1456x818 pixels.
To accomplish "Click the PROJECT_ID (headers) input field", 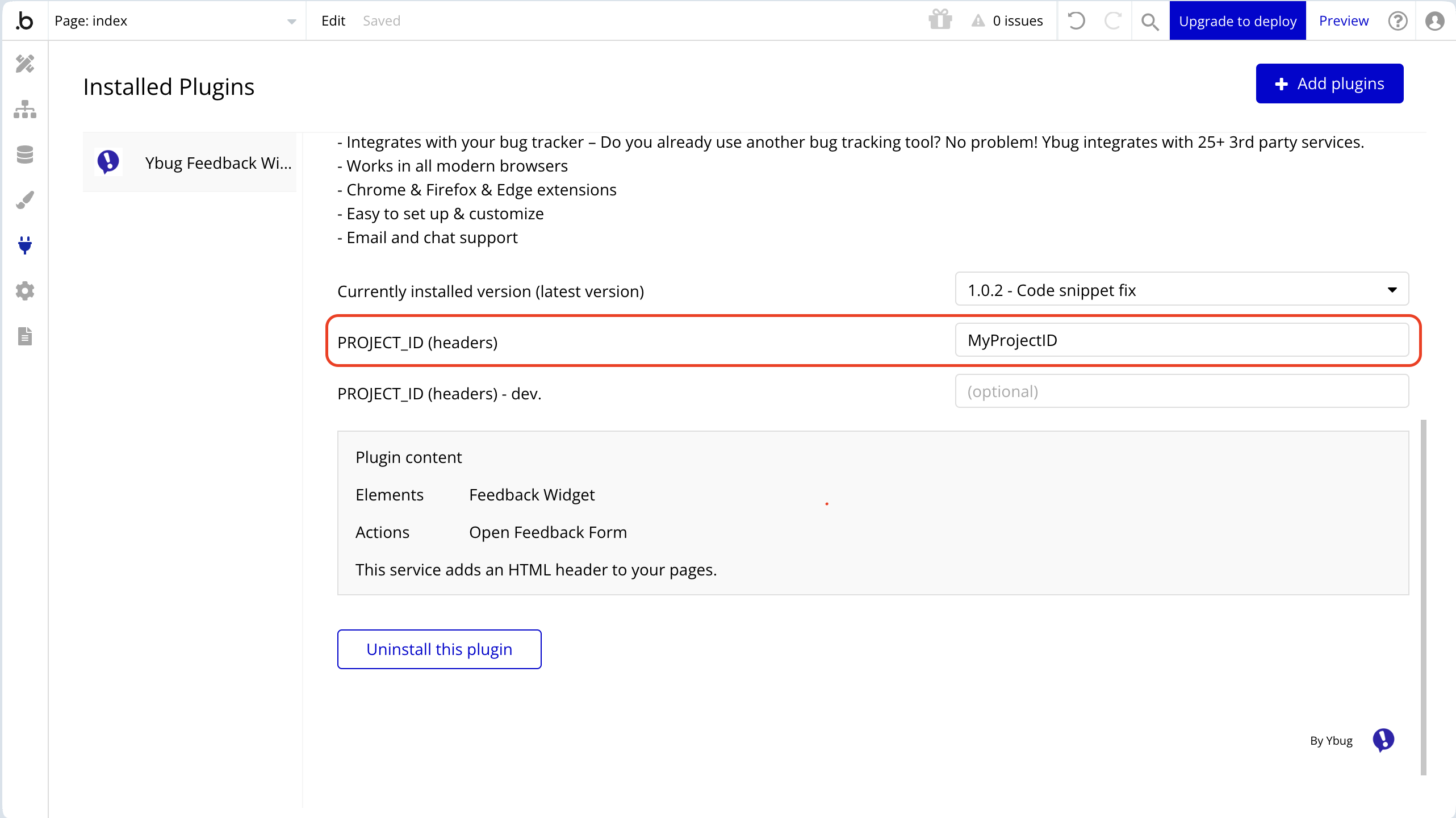I will (1182, 340).
